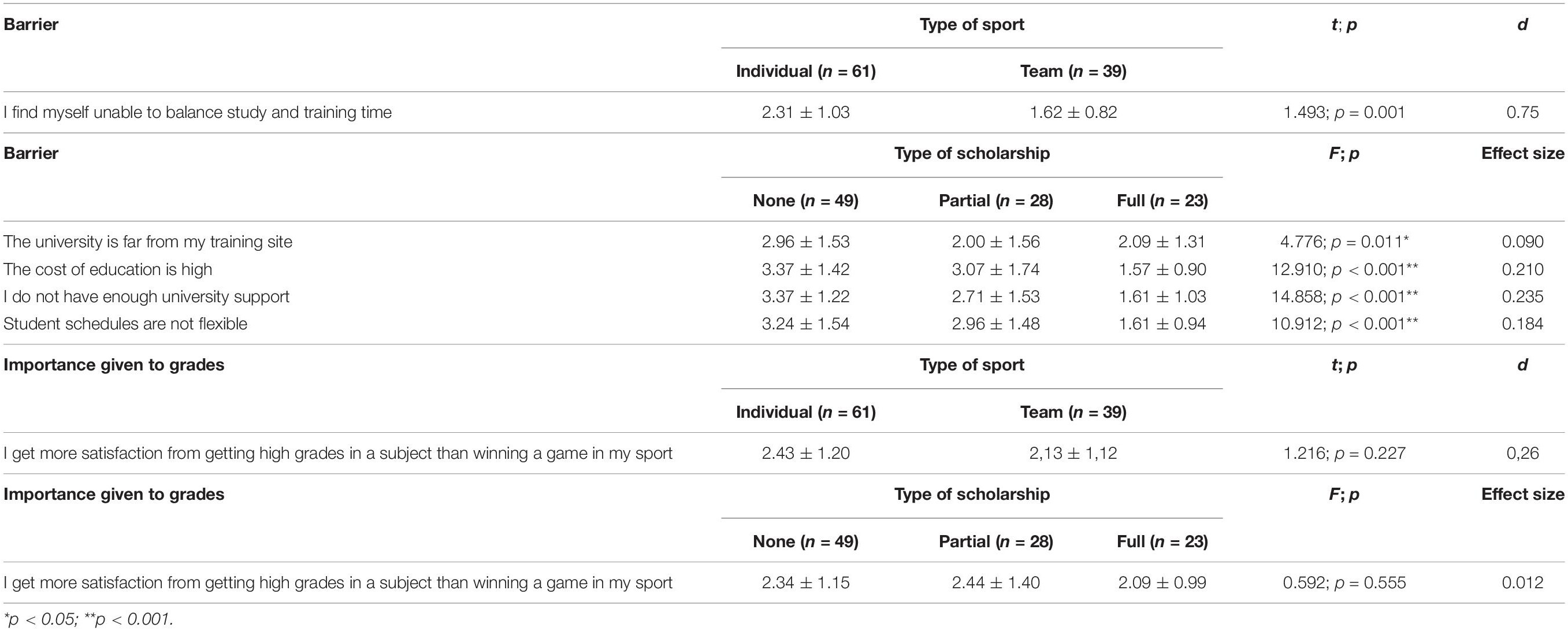Click the 'Type of sport' header at top
This screenshot has width=1568, height=631.
[972, 25]
